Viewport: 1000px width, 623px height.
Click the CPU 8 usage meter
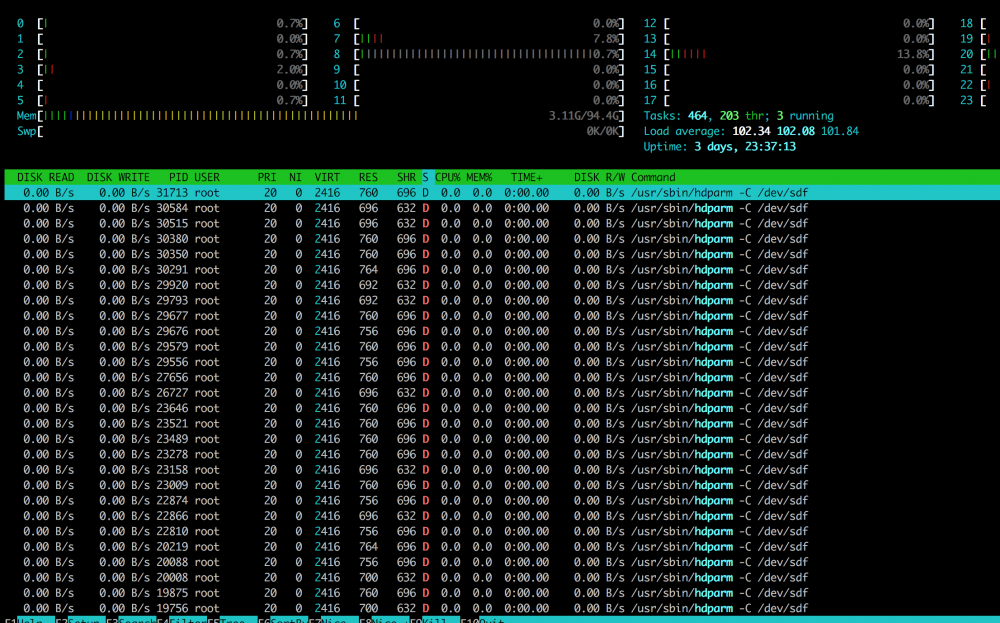tap(479, 54)
